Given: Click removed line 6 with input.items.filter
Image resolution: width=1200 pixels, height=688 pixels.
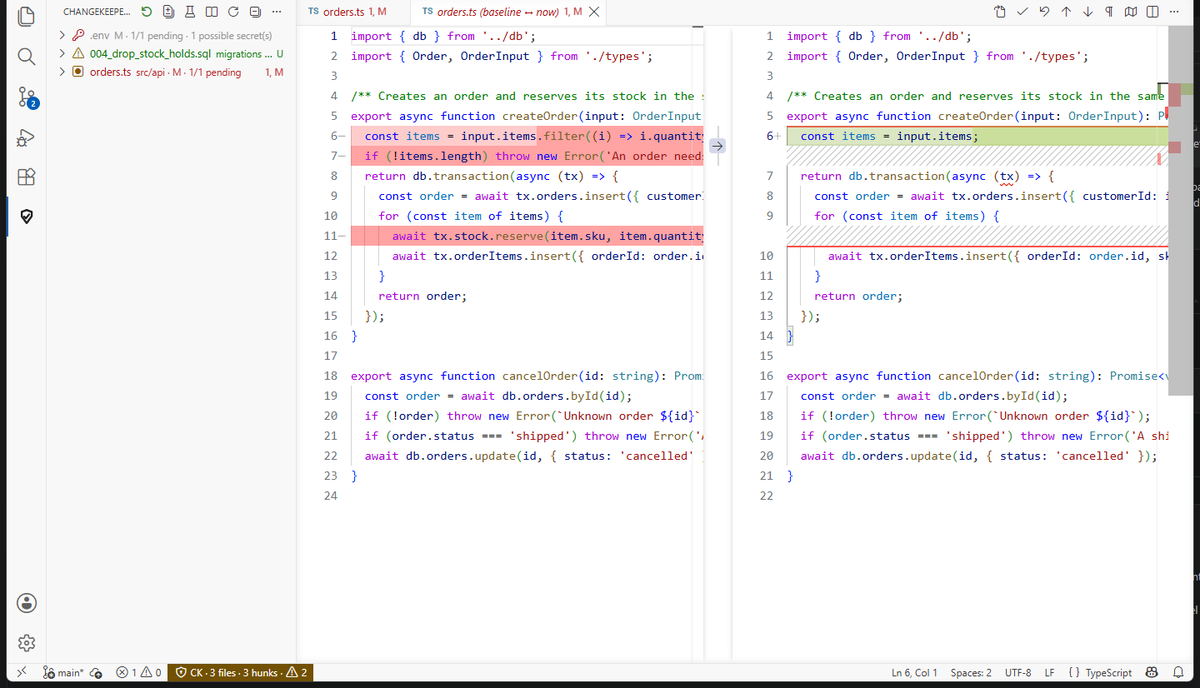Looking at the screenshot, I should (528, 136).
